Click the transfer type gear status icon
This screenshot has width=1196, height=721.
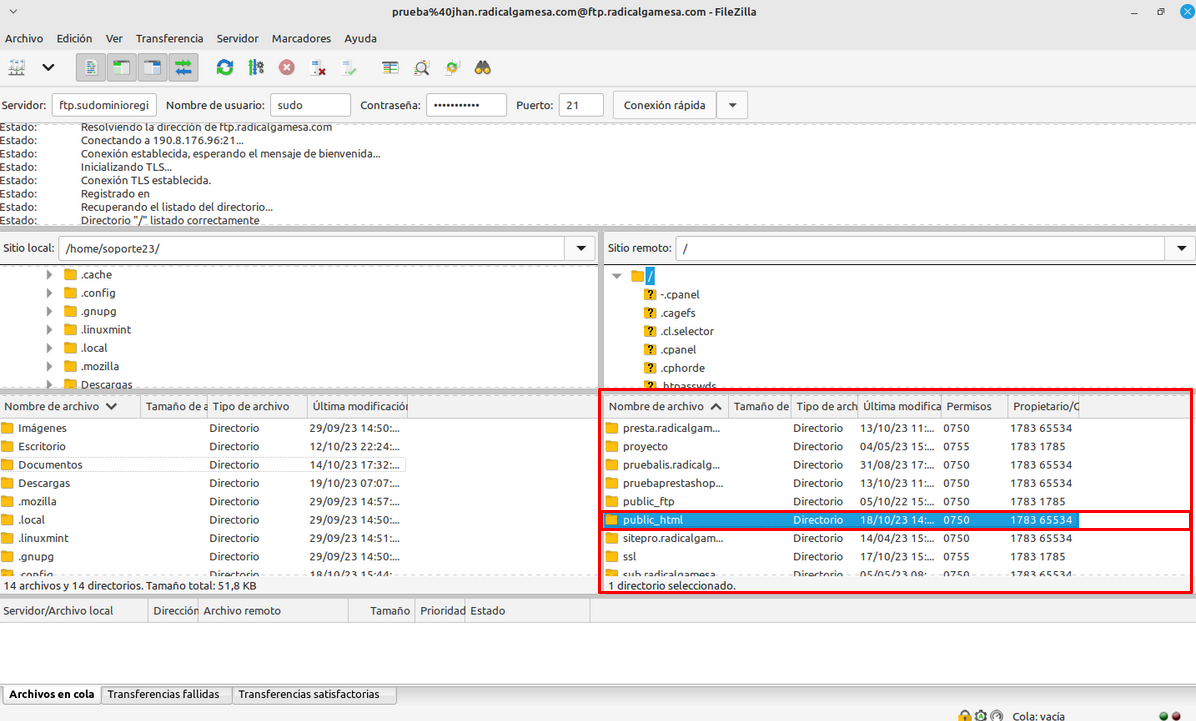(x=981, y=716)
